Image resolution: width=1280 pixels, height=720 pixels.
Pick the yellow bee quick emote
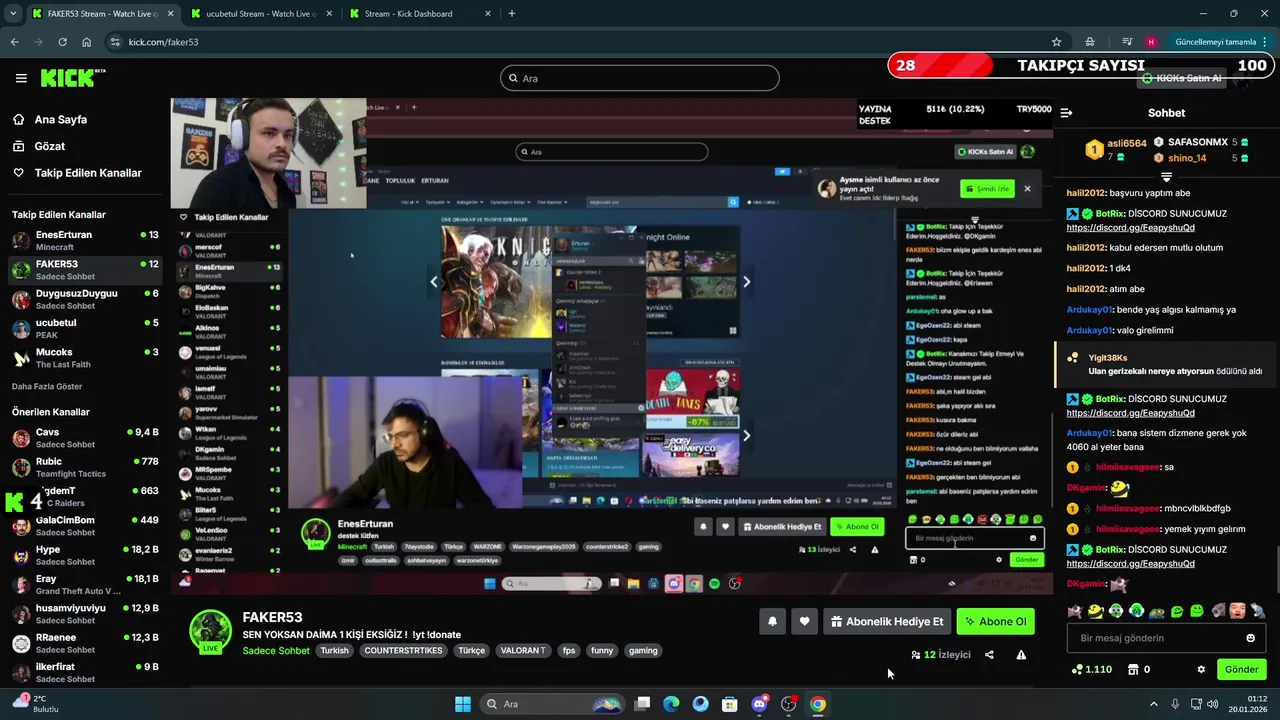tap(1095, 611)
